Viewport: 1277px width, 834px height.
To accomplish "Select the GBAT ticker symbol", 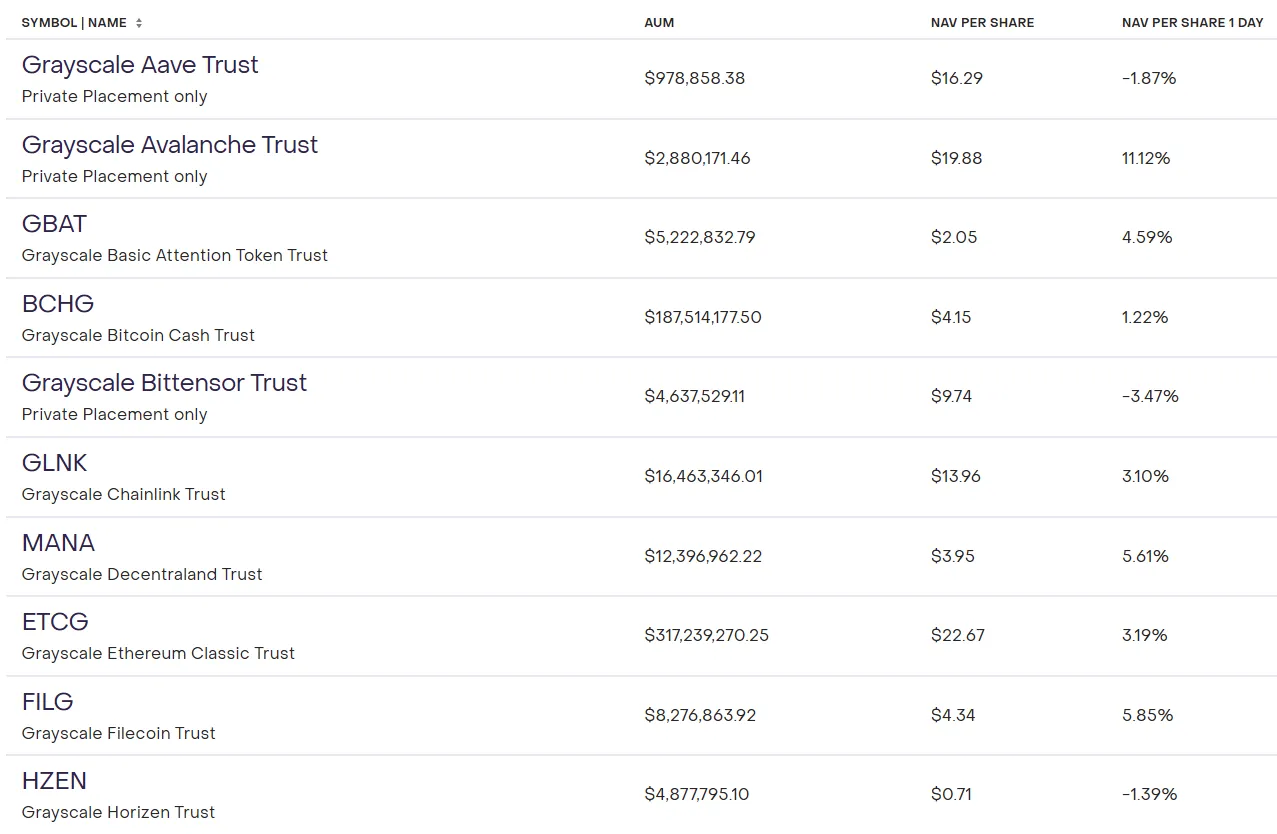I will pos(54,224).
